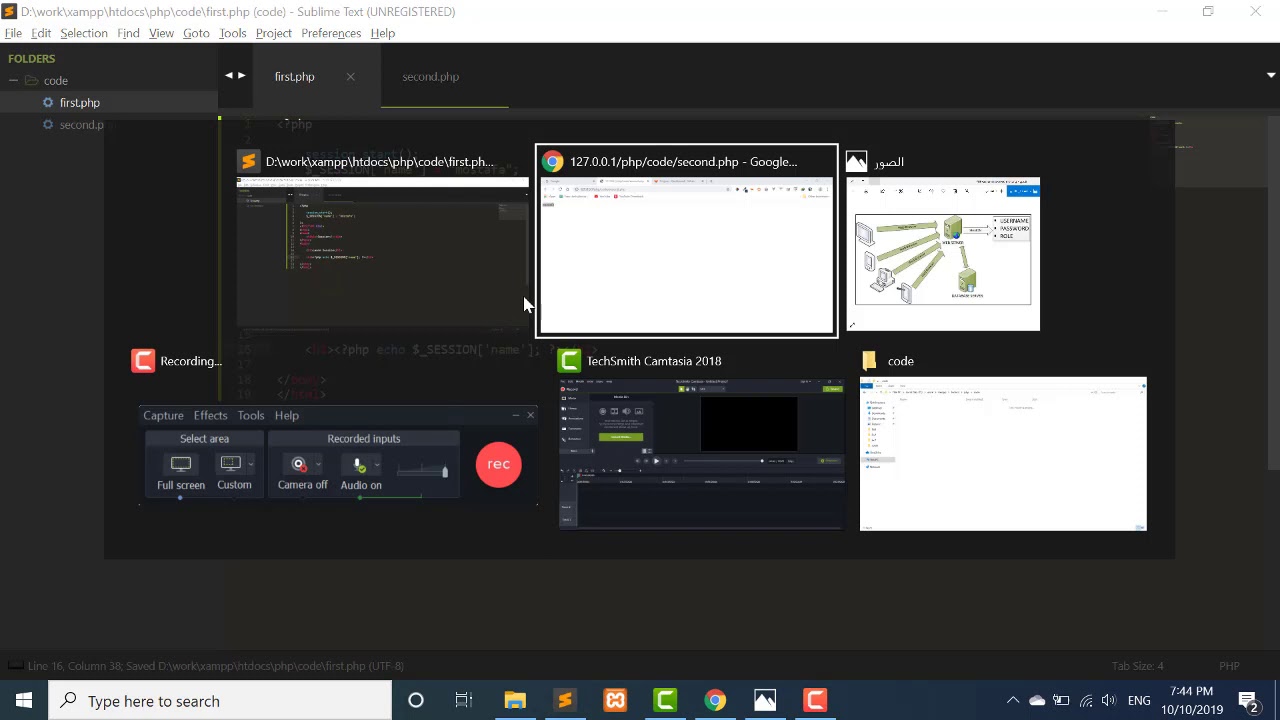The image size is (1280, 720).
Task: Open the Custom area dropdown arrow
Action: point(250,464)
